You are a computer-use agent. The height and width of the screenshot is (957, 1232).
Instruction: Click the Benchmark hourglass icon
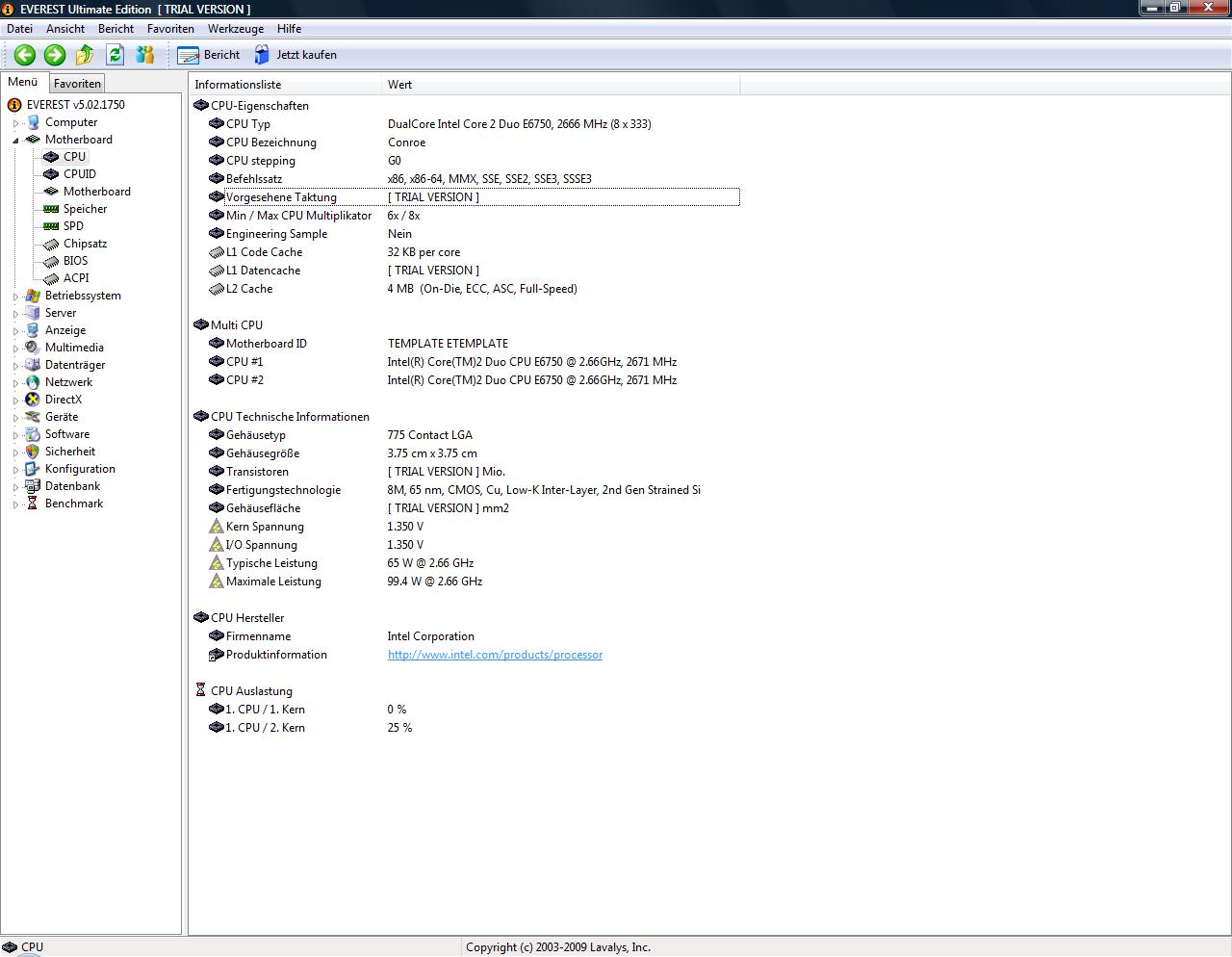33,504
